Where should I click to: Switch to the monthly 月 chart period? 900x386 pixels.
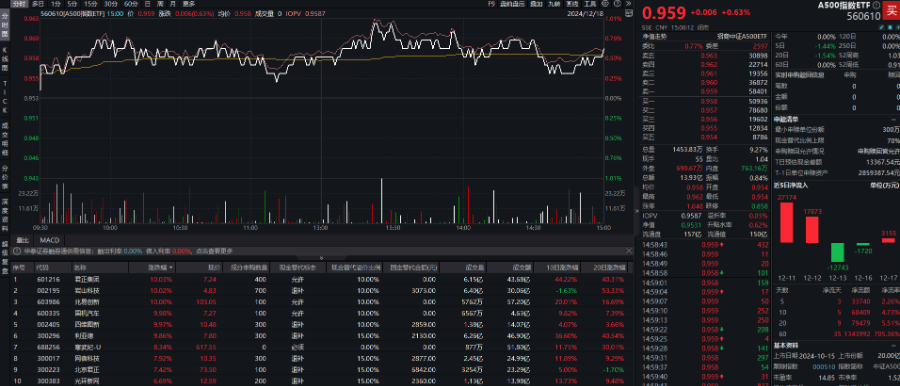[x=173, y=3]
